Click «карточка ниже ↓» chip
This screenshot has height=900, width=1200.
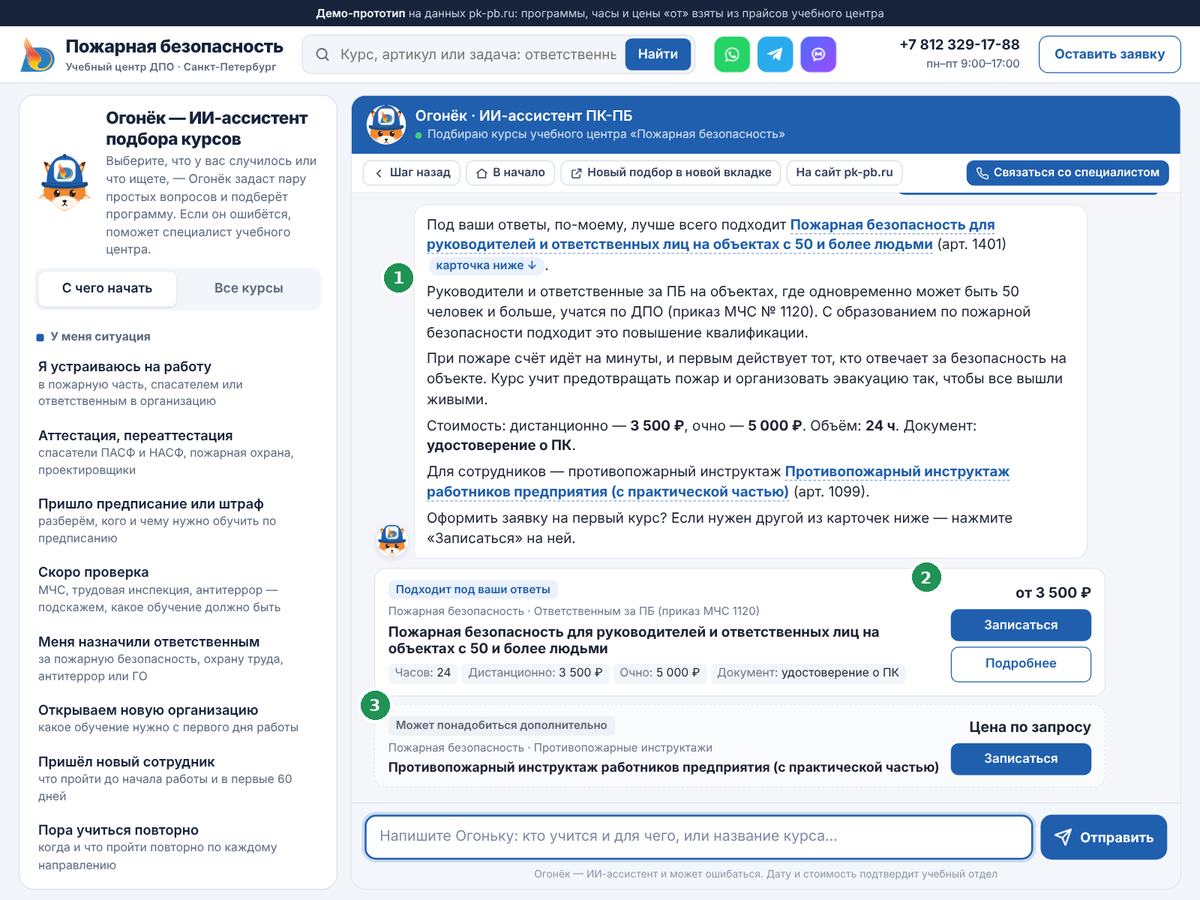pyautogui.click(x=488, y=266)
